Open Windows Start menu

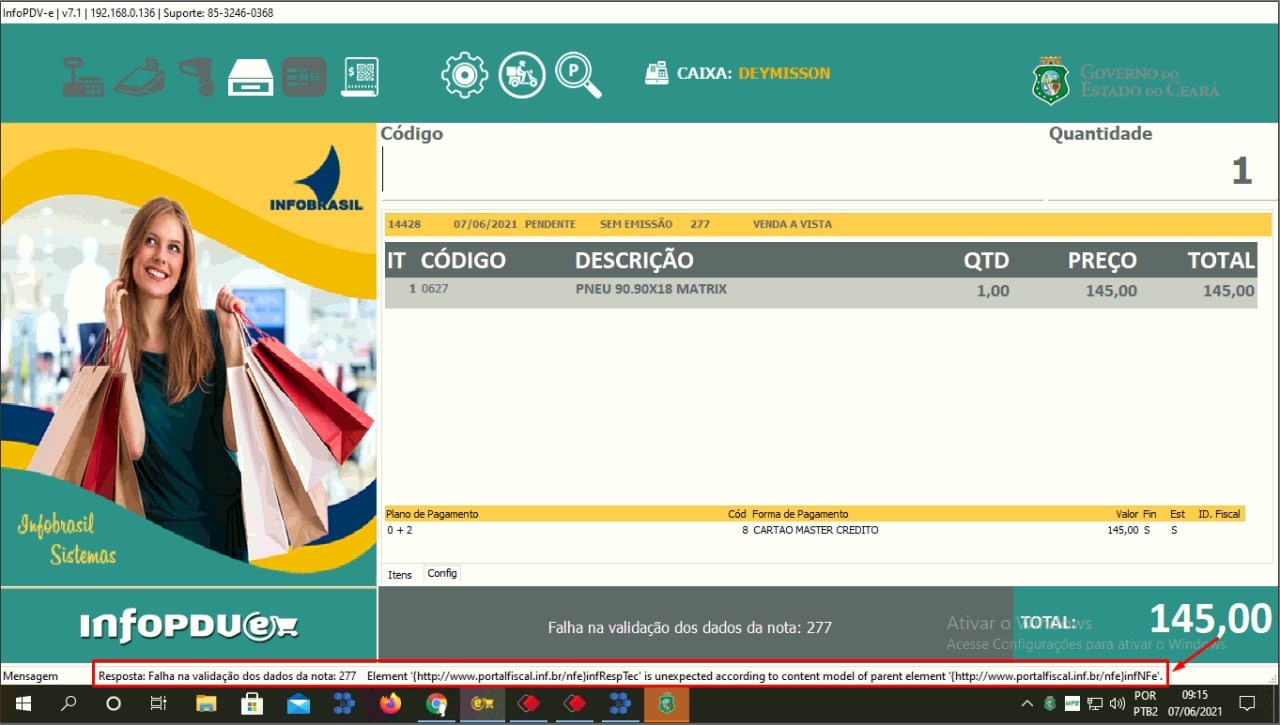pyautogui.click(x=22, y=704)
